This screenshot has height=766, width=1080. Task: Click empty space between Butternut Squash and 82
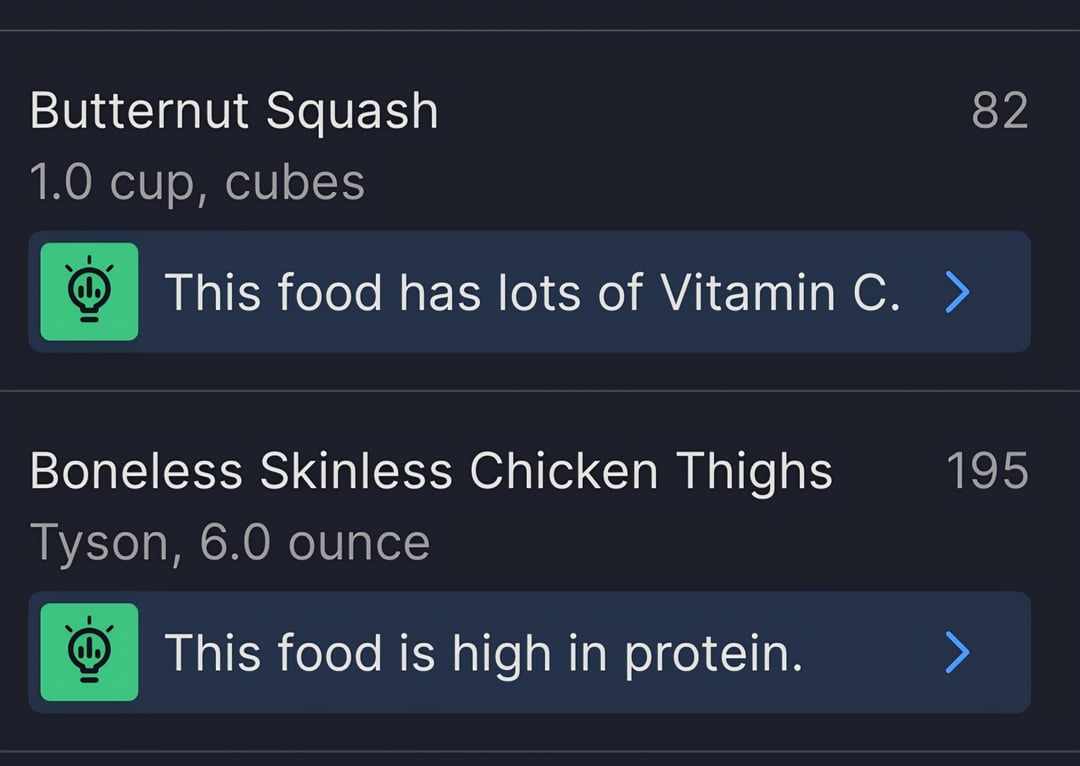point(700,111)
